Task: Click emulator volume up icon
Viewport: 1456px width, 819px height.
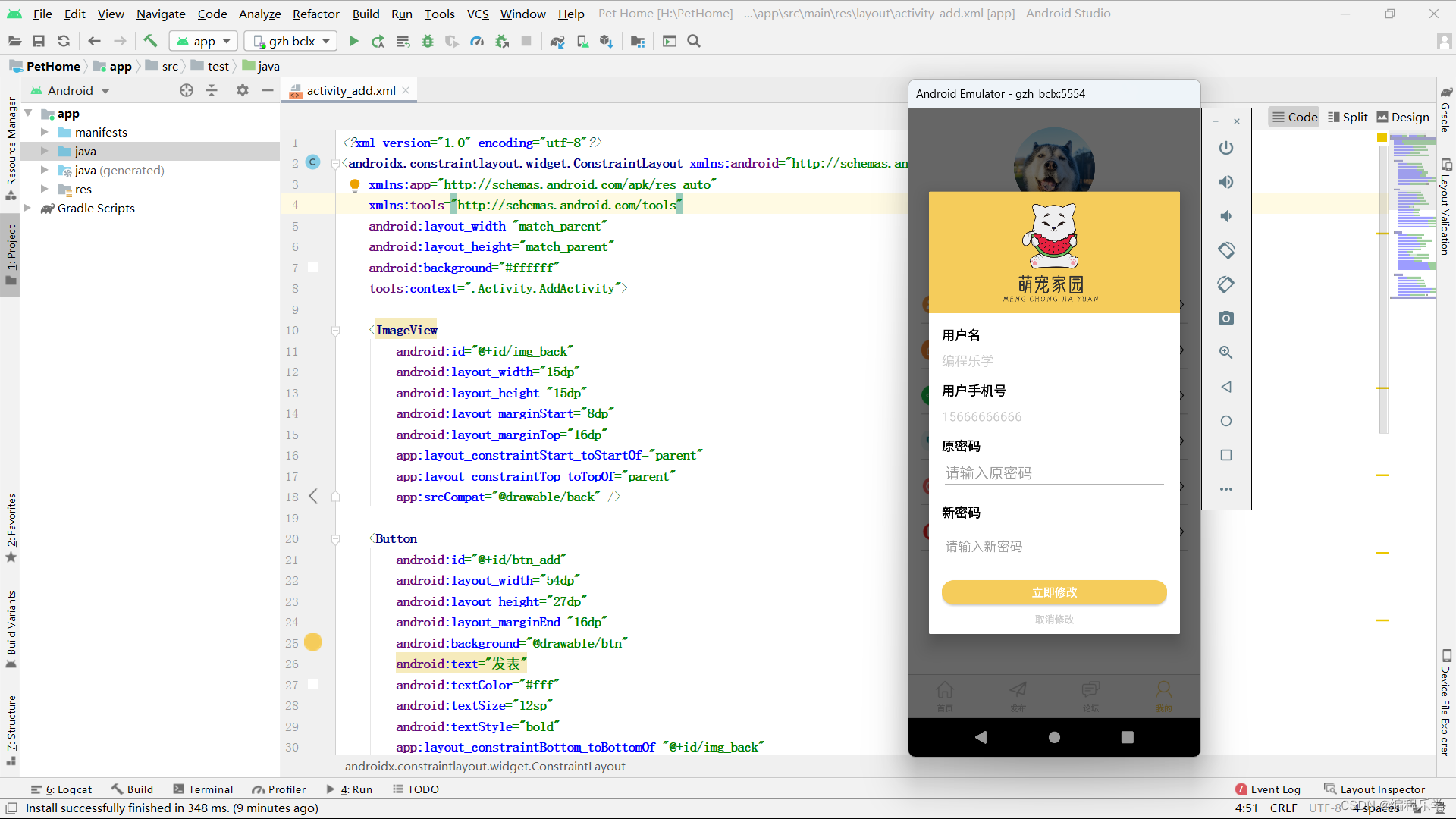Action: (x=1225, y=182)
